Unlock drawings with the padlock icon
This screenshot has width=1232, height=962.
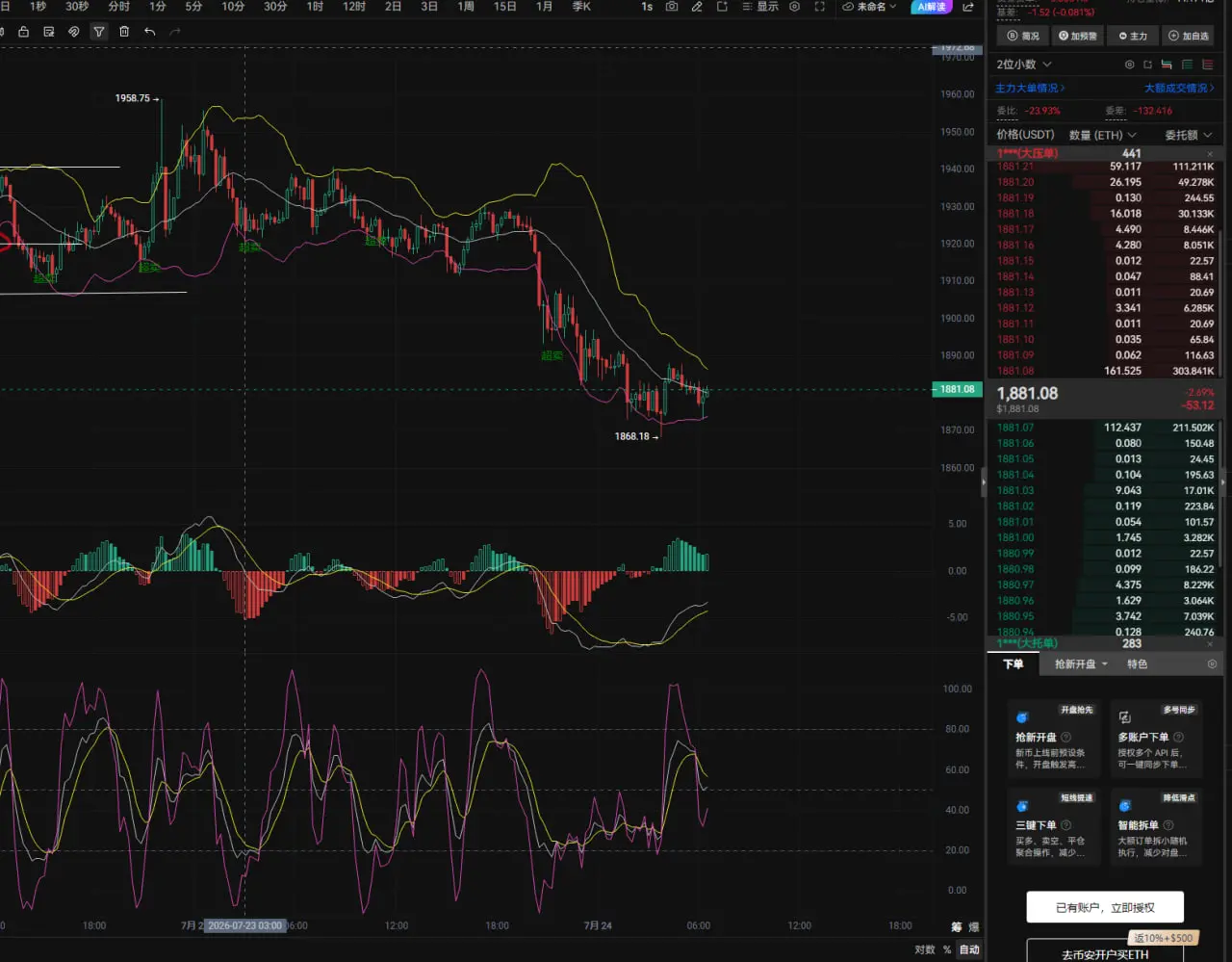tap(23, 32)
